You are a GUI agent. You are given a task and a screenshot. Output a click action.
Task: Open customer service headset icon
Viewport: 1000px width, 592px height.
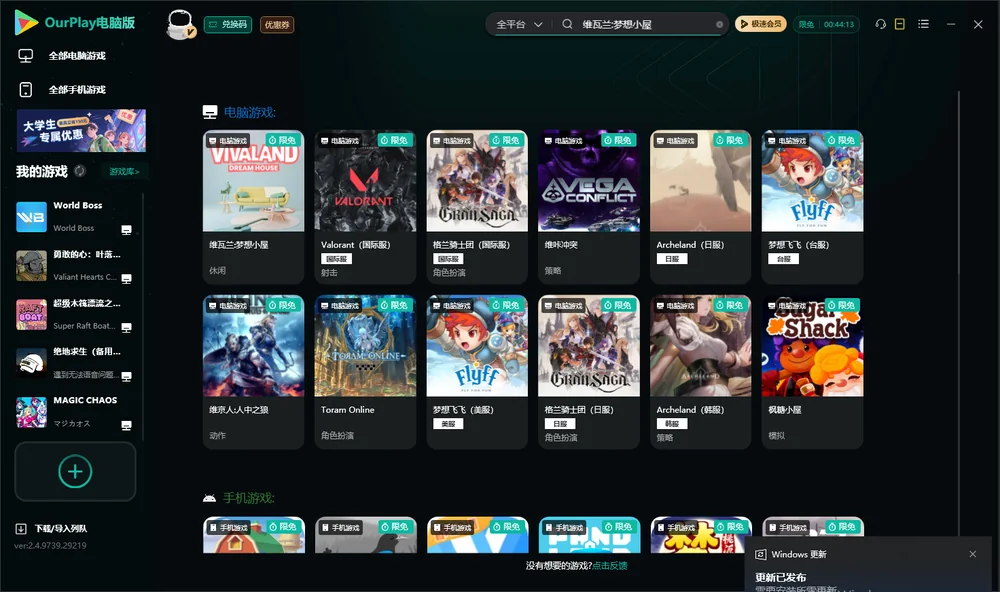[881, 24]
